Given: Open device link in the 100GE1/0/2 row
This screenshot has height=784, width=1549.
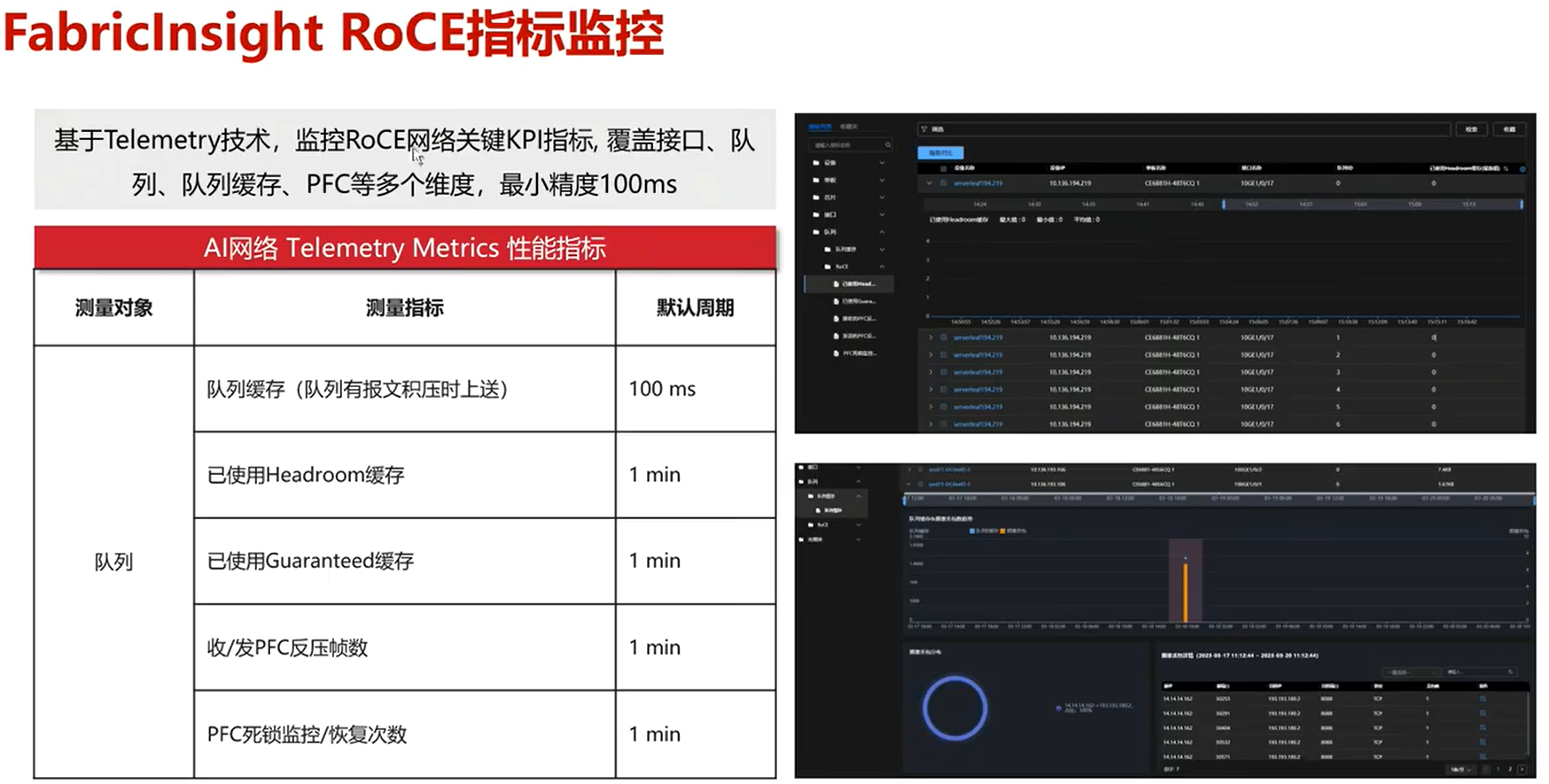Looking at the screenshot, I should (x=950, y=470).
